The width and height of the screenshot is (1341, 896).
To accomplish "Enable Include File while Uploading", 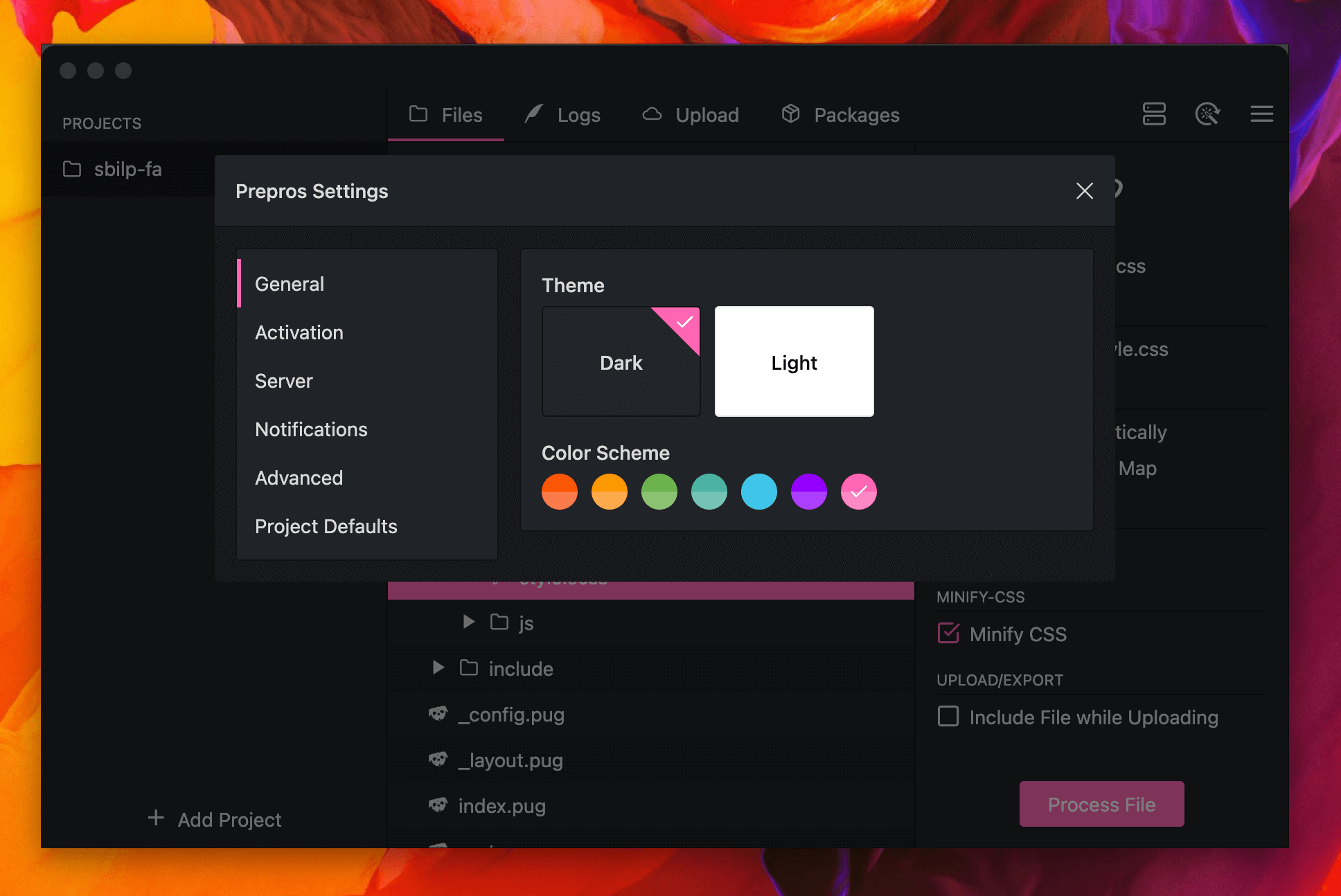I will [948, 717].
